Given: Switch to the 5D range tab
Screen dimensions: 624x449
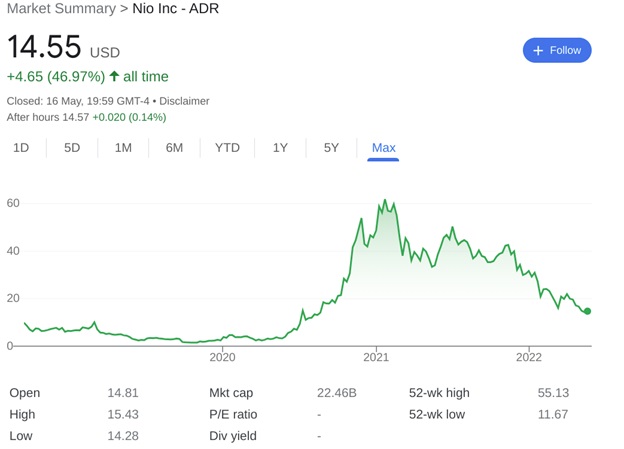Looking at the screenshot, I should [72, 148].
